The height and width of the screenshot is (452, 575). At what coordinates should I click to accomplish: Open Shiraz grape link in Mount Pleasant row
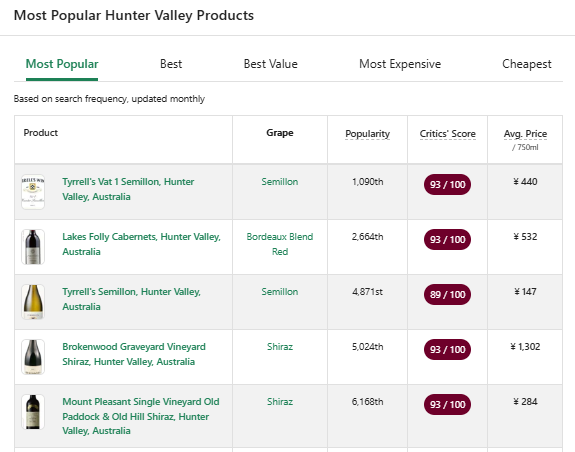coord(280,402)
